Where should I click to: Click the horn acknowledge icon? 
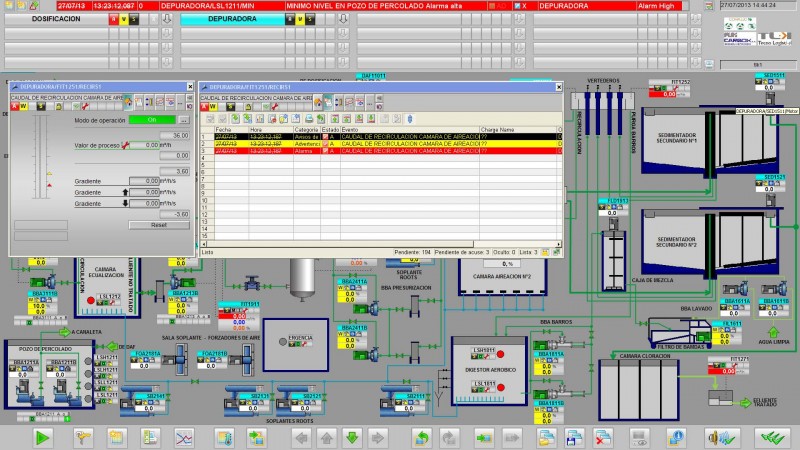click(720, 438)
